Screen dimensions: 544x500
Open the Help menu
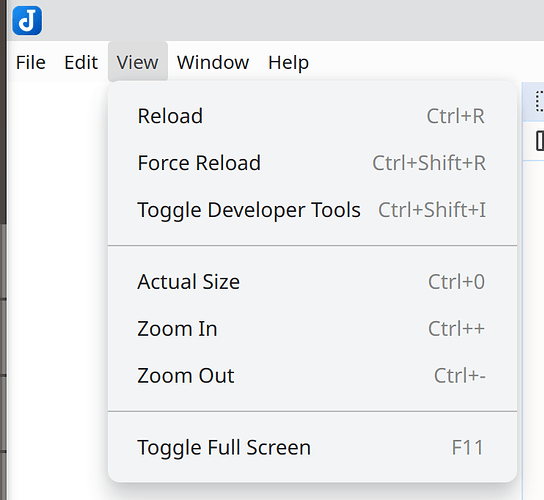(288, 62)
